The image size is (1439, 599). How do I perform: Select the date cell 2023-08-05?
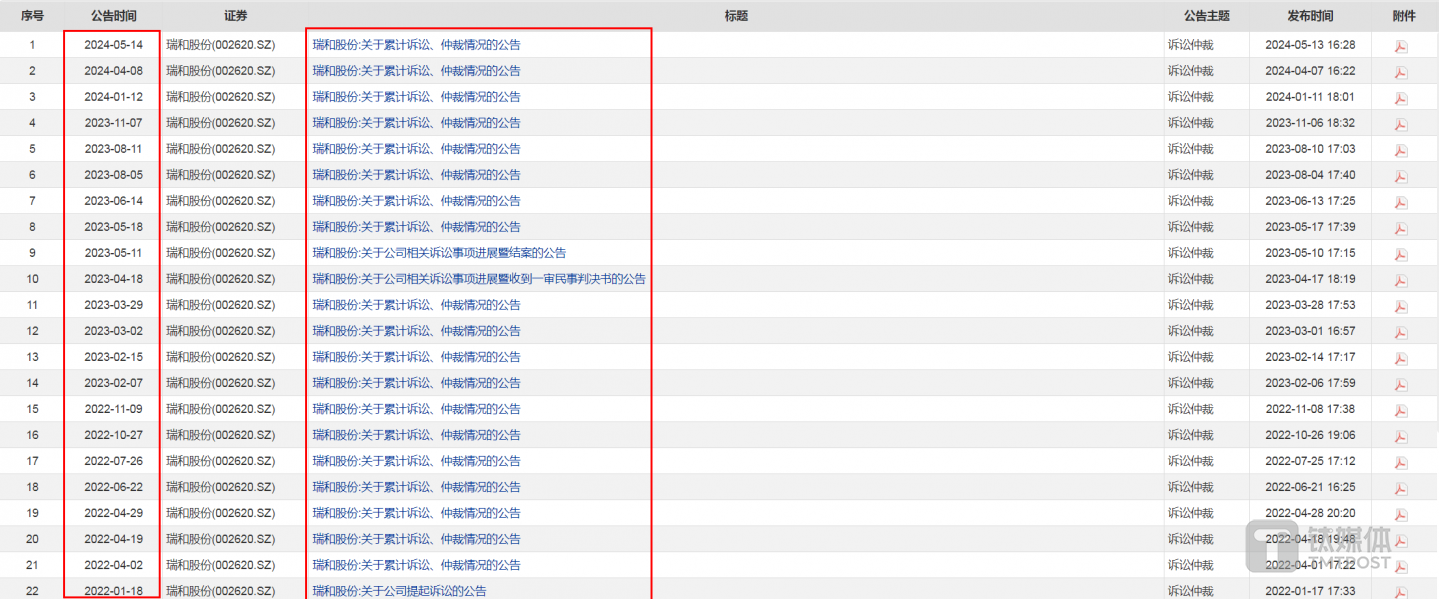[x=113, y=175]
